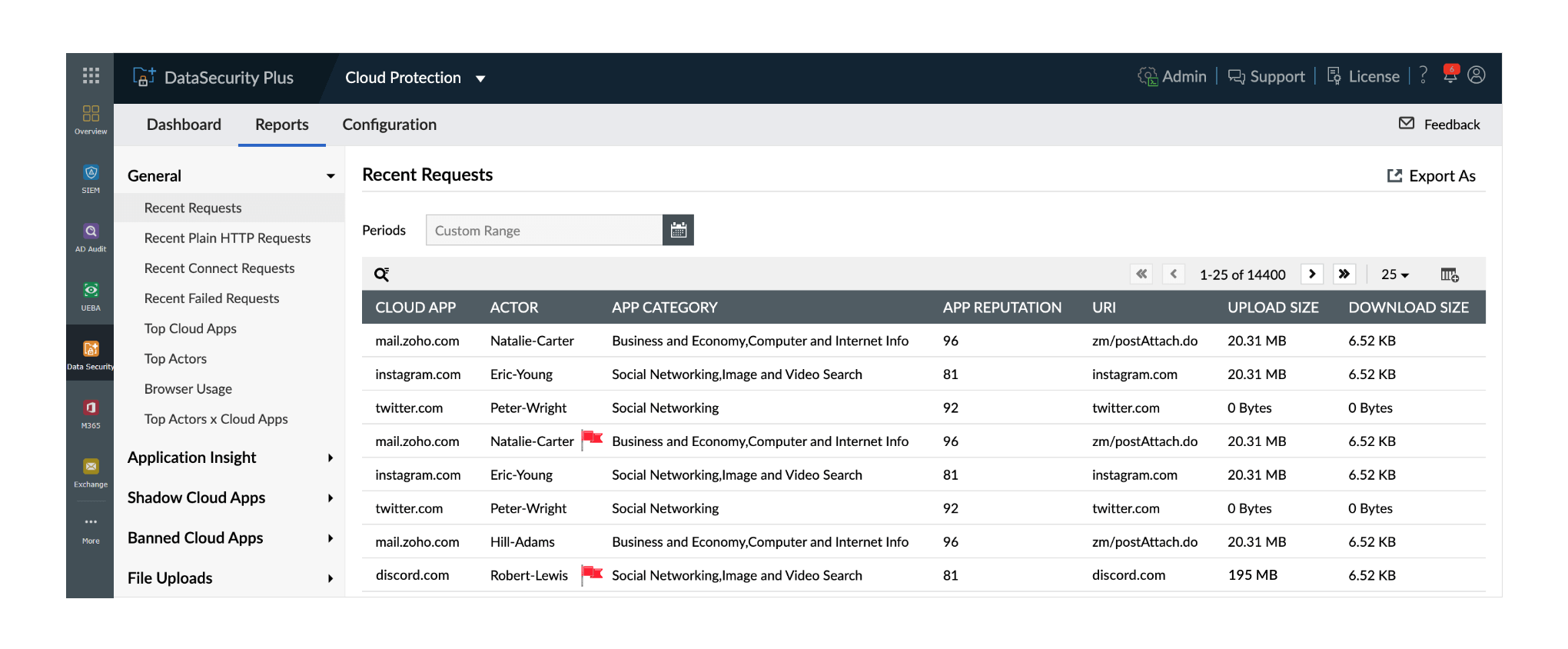This screenshot has height=649, width=1568.
Task: Switch to the Dashboard tab
Action: point(184,125)
